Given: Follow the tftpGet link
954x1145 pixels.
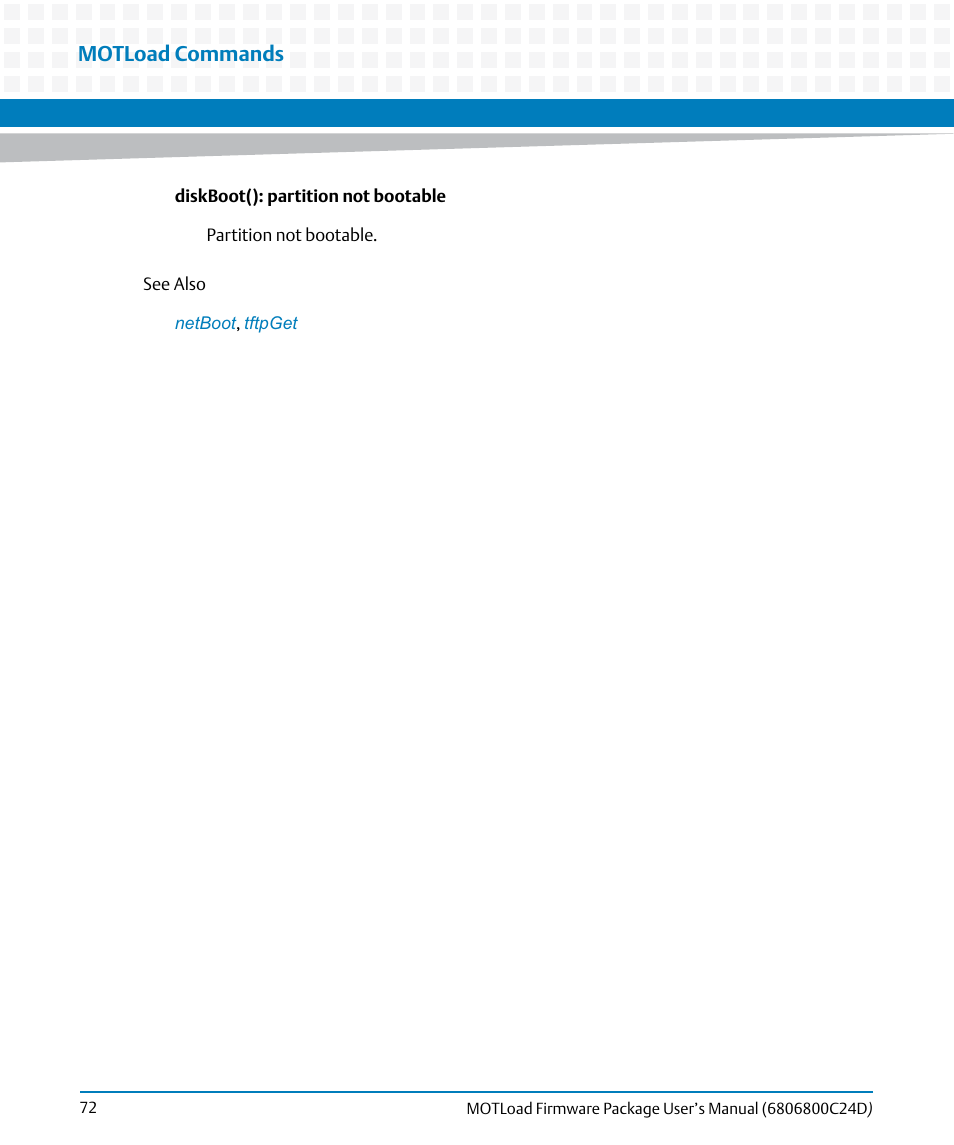Looking at the screenshot, I should pos(270,323).
